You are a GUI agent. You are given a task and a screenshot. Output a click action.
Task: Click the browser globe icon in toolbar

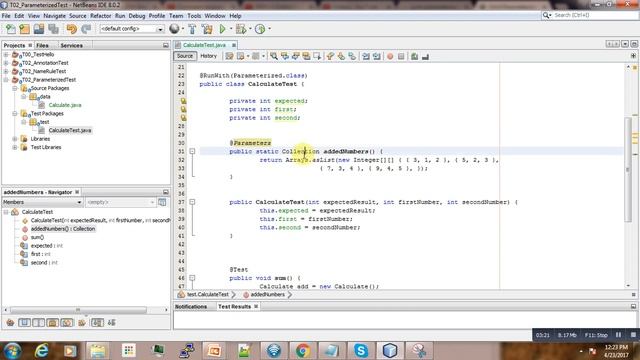pyautogui.click(x=174, y=29)
